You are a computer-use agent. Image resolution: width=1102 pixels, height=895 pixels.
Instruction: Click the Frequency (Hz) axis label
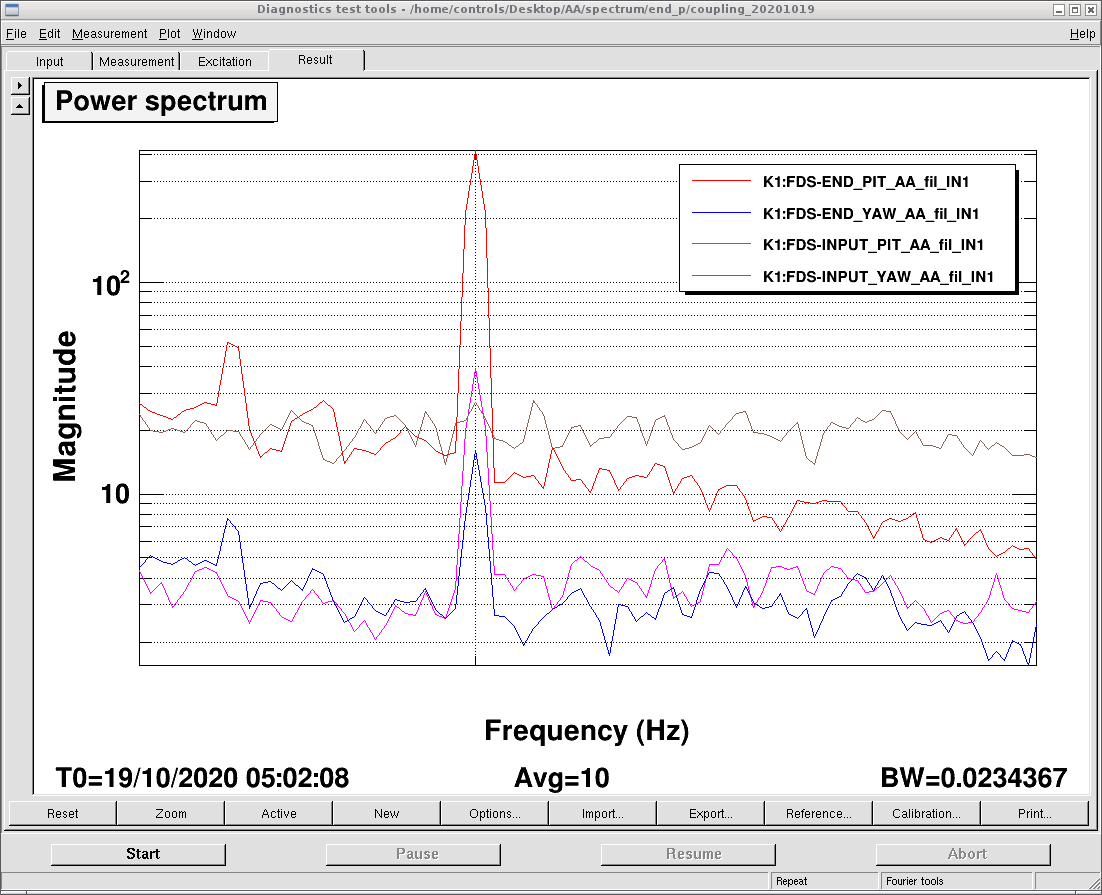pyautogui.click(x=587, y=731)
